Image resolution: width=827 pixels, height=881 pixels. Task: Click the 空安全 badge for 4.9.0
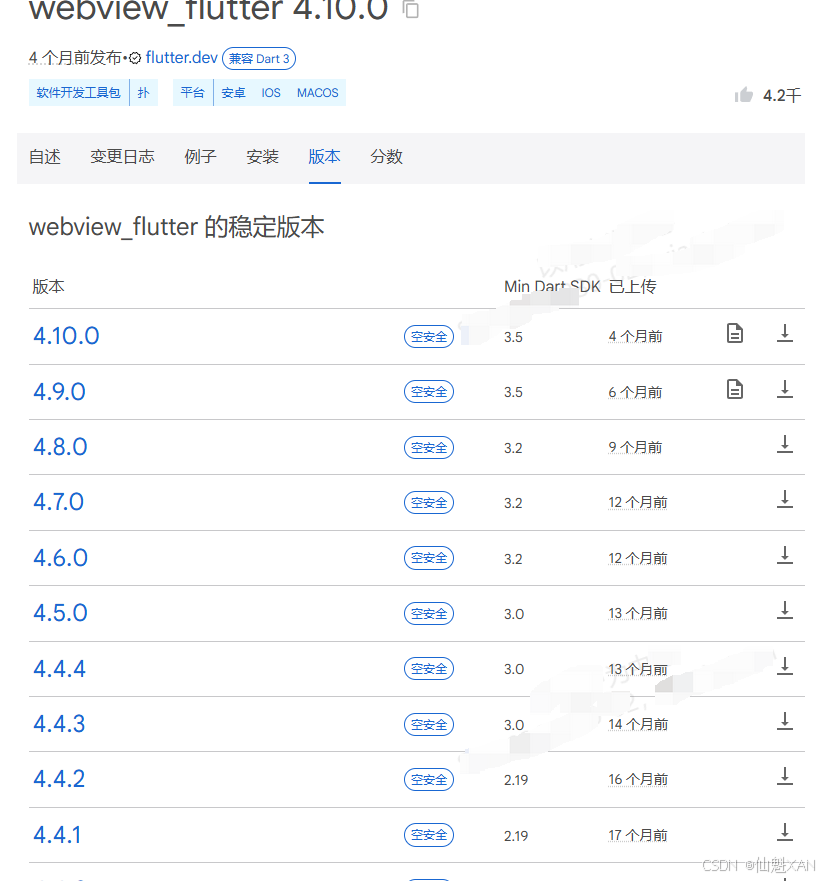pos(429,392)
